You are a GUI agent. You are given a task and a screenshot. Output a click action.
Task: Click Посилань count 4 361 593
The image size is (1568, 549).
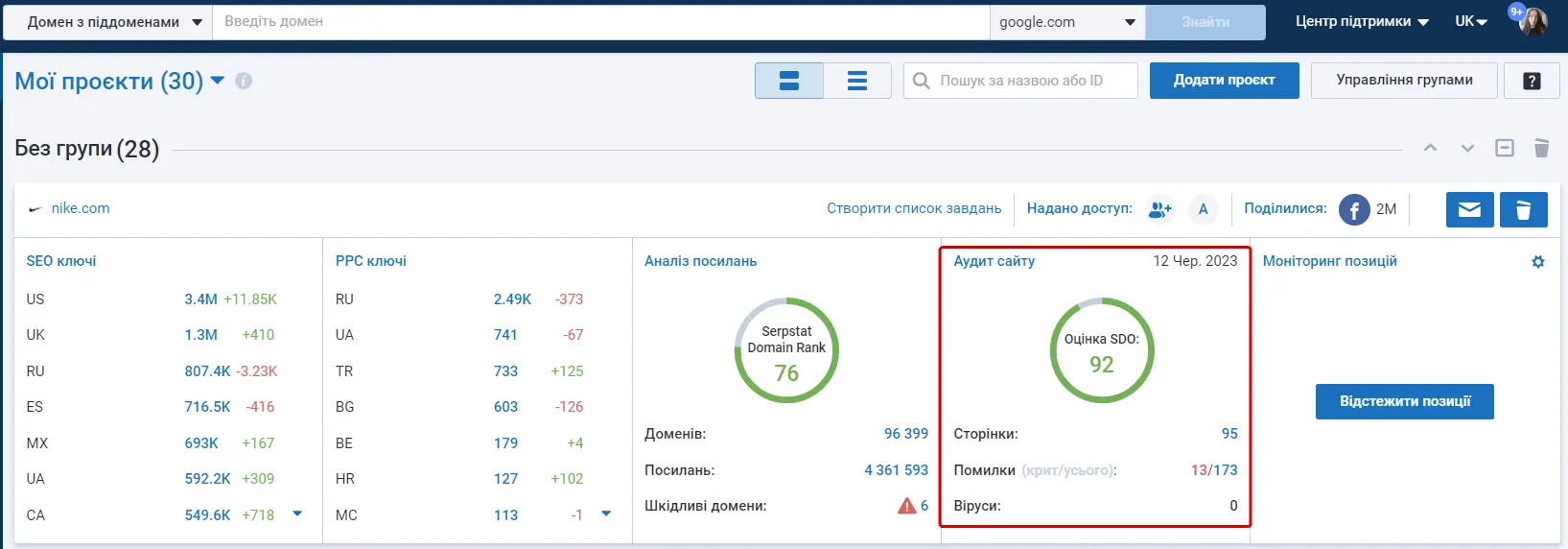[896, 470]
